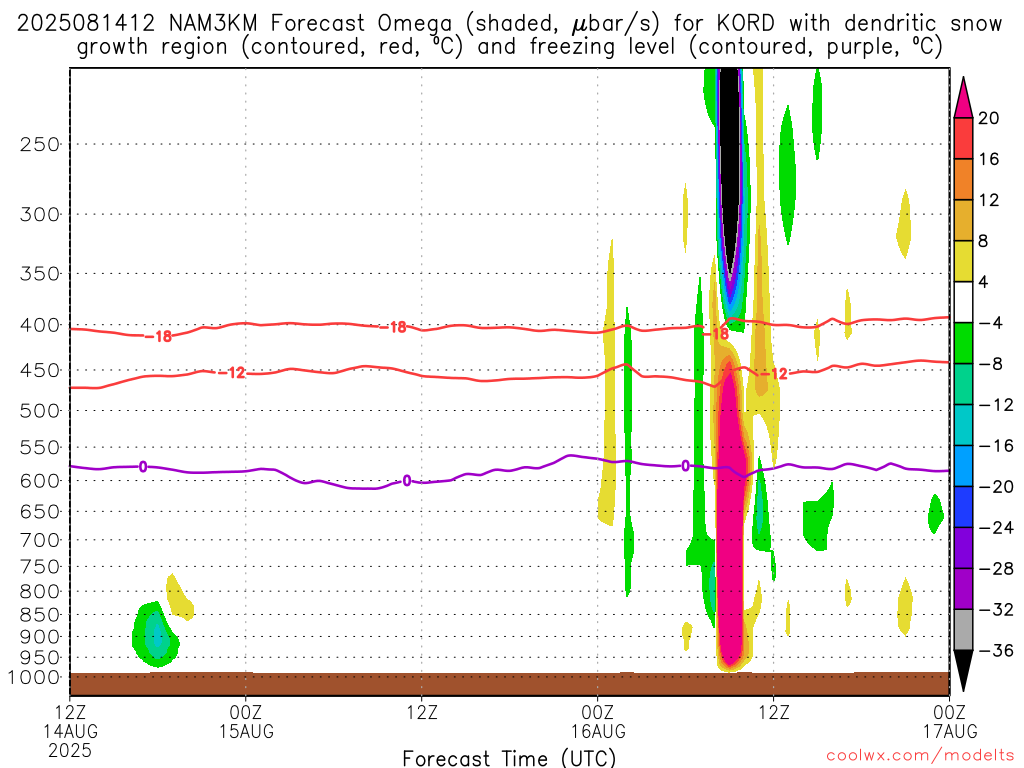The height and width of the screenshot is (768, 1024).
Task: Click the 1000 pressure level label
Action: [35, 677]
